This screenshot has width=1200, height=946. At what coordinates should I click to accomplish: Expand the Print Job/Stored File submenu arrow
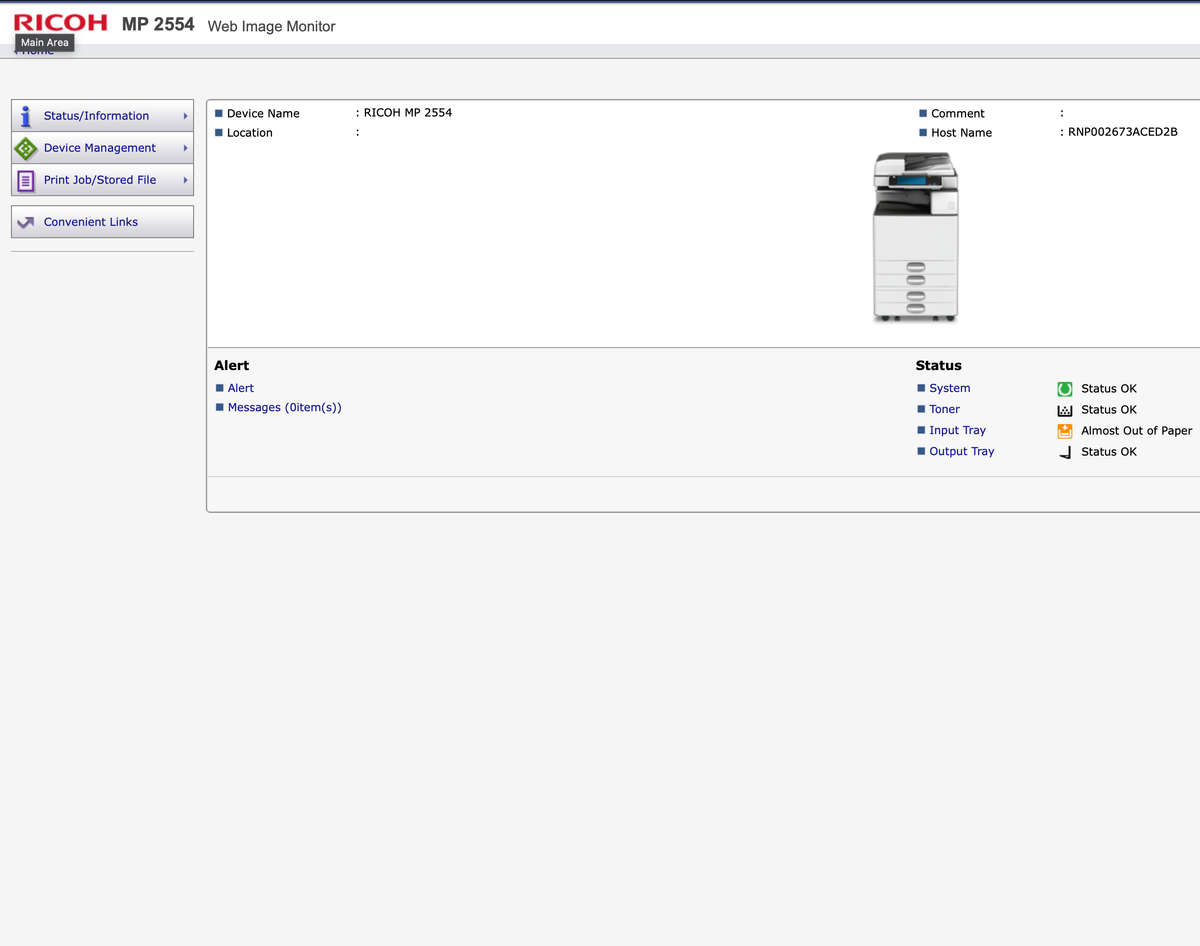click(185, 180)
